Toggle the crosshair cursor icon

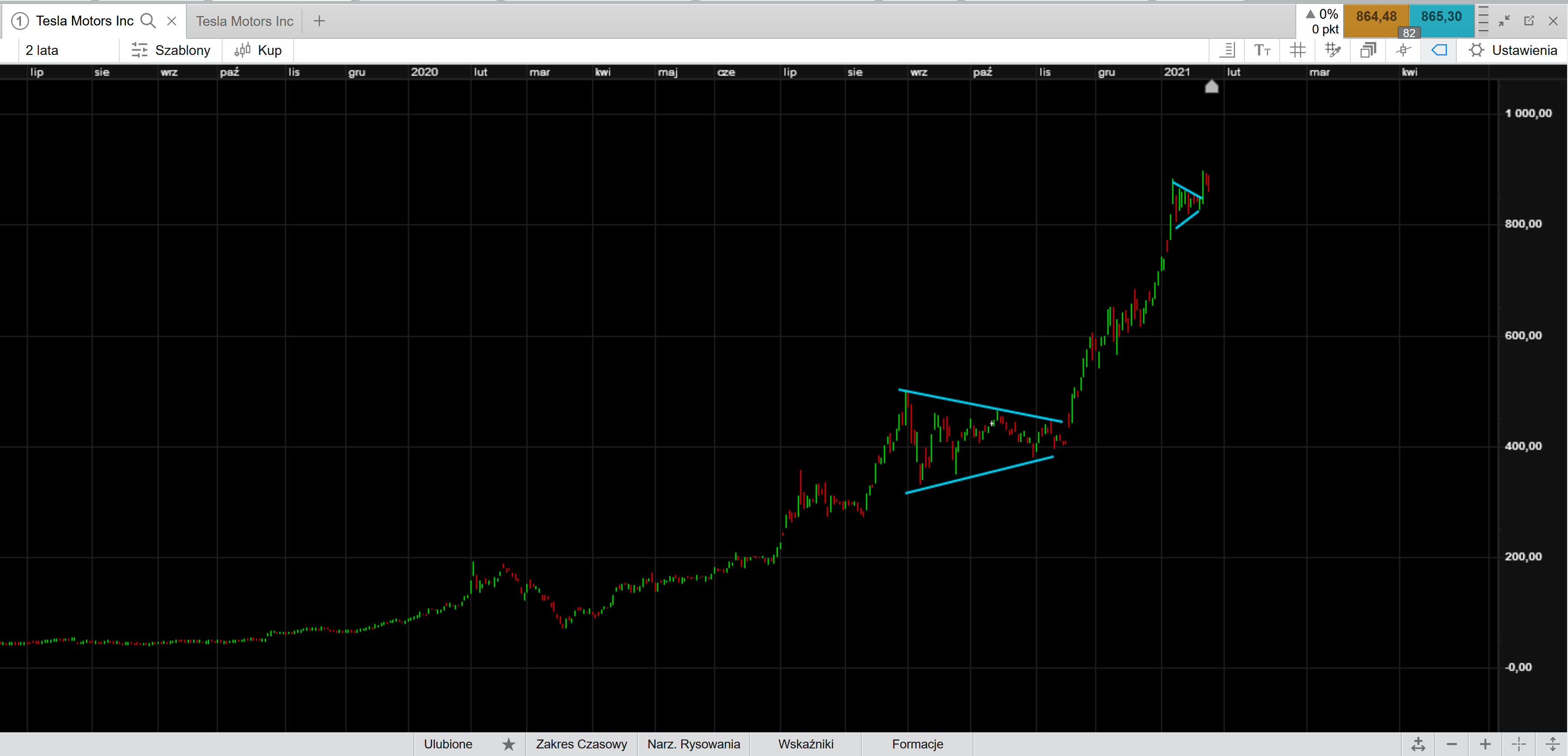point(1519,744)
